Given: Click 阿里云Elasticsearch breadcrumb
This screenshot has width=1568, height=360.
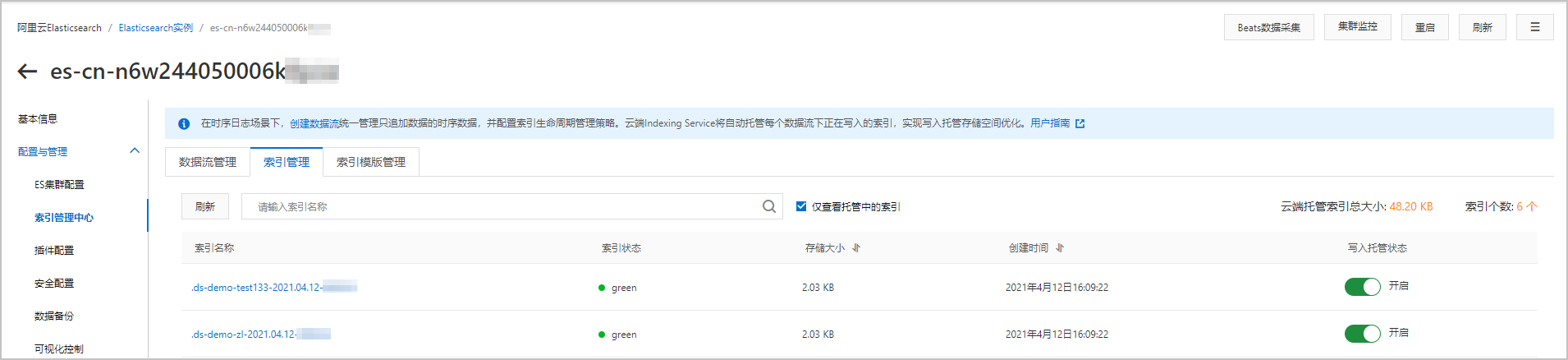Looking at the screenshot, I should coord(59,28).
